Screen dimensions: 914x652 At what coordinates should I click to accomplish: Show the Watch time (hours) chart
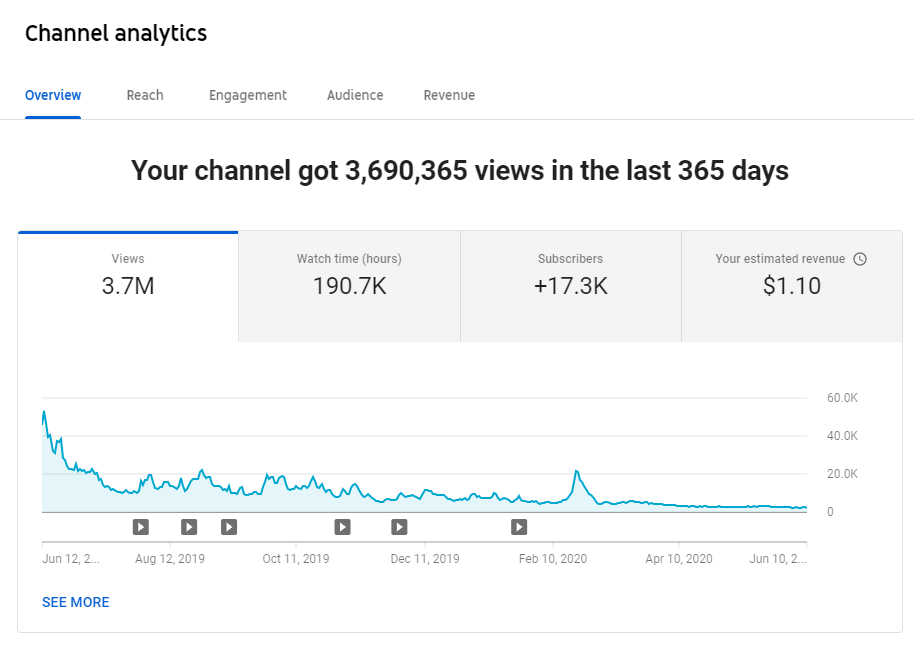pos(349,287)
